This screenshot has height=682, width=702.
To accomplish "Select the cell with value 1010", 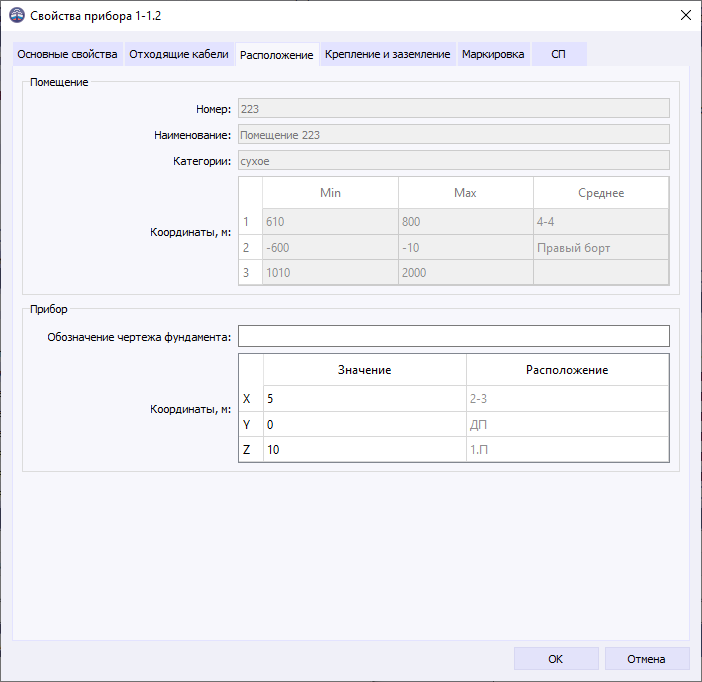I will 330,272.
